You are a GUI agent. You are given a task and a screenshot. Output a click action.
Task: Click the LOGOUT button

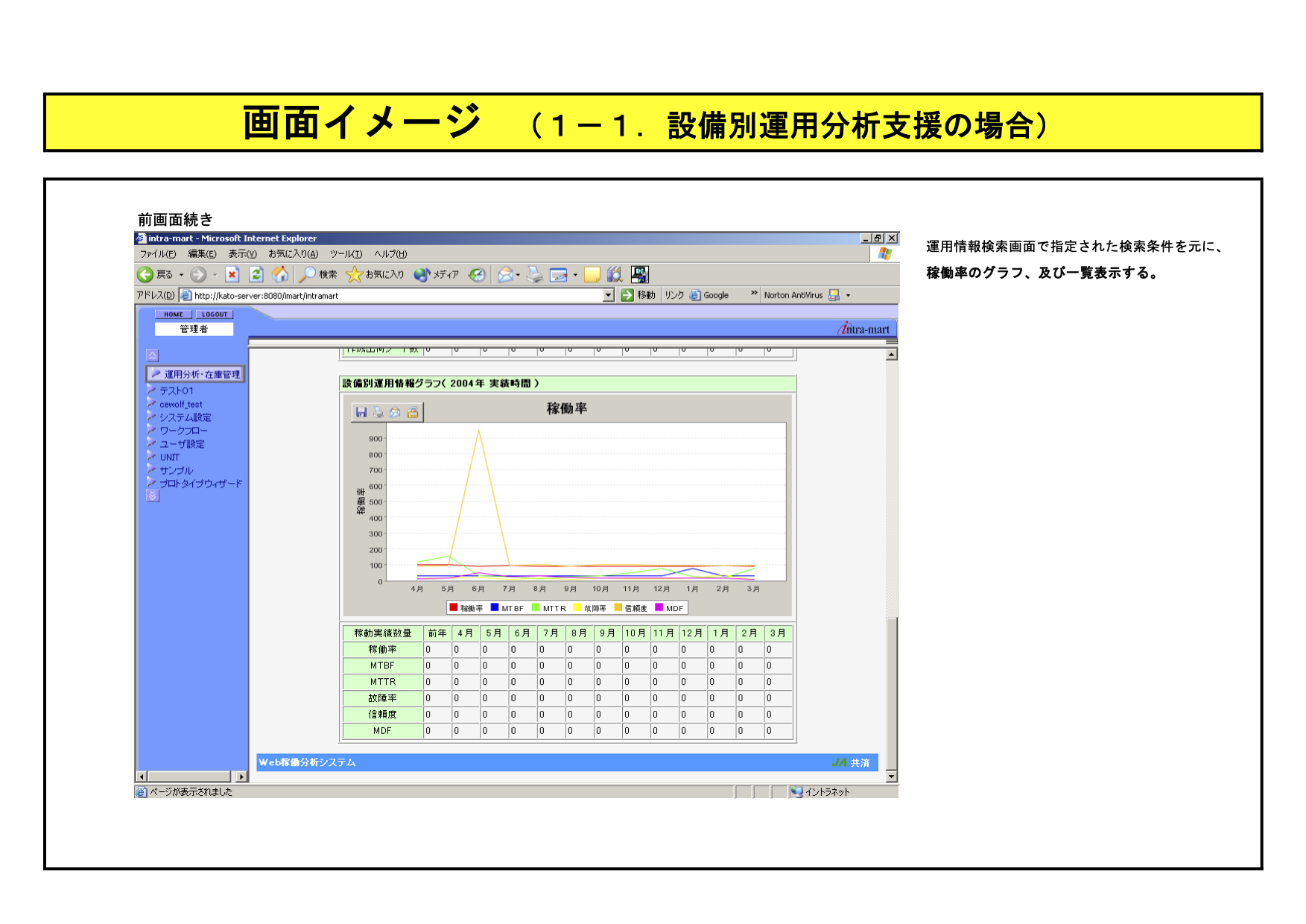click(x=215, y=314)
